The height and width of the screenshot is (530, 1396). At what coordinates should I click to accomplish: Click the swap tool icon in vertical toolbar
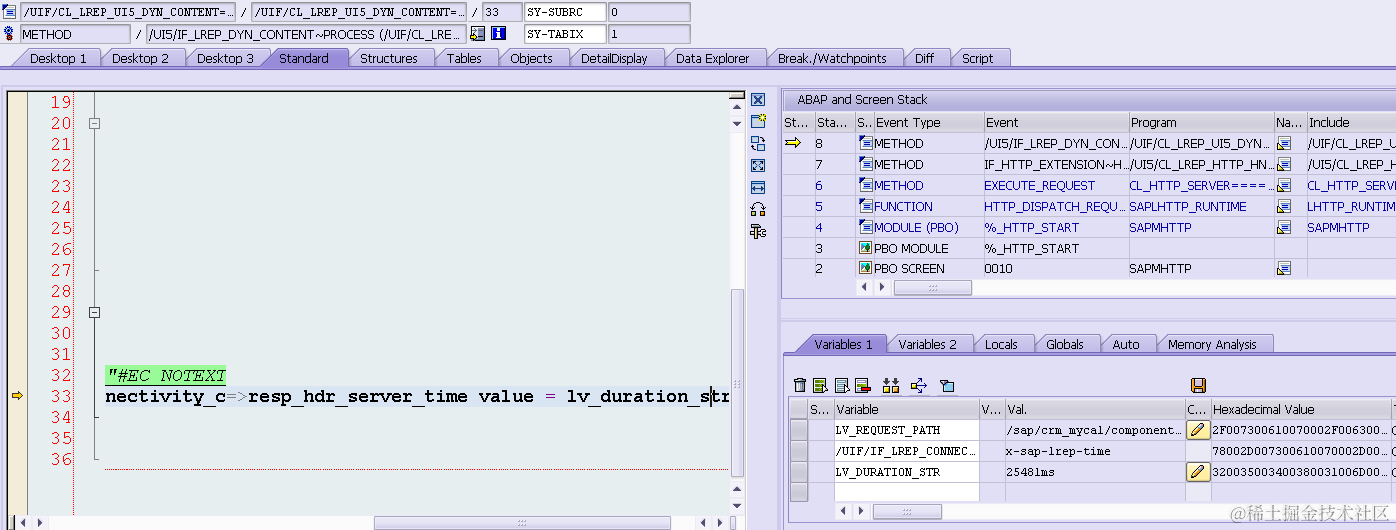pos(758,143)
